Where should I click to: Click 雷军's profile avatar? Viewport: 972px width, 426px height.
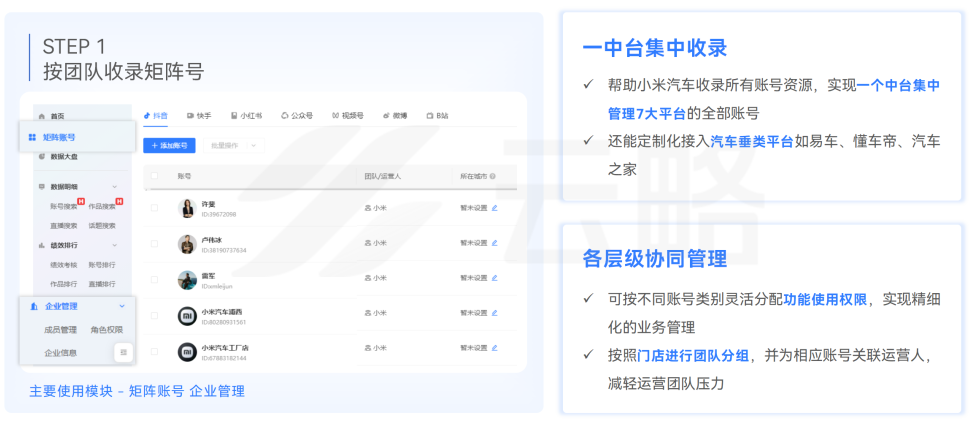tap(187, 280)
